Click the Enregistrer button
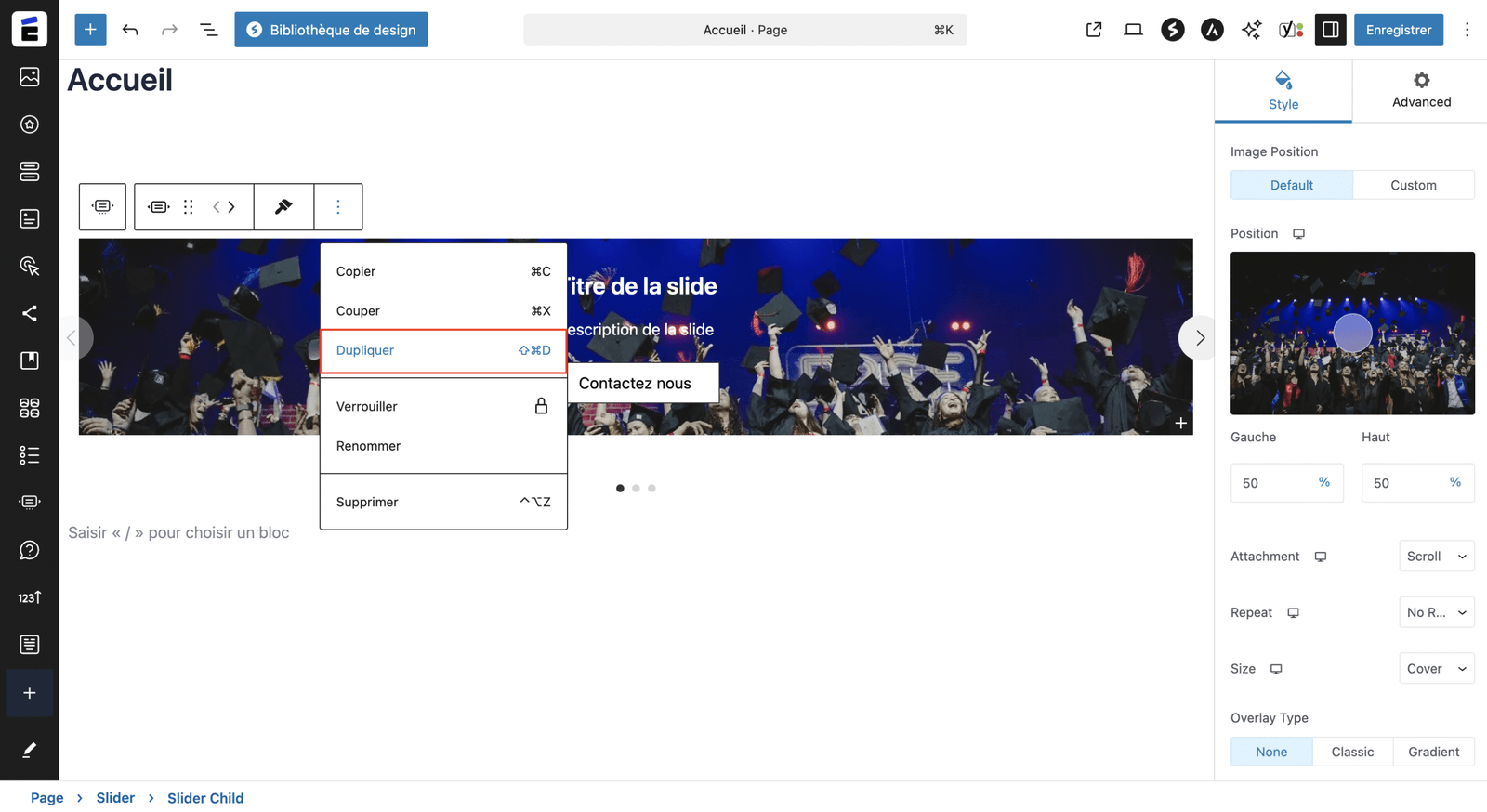This screenshot has height=812, width=1487. point(1398,30)
